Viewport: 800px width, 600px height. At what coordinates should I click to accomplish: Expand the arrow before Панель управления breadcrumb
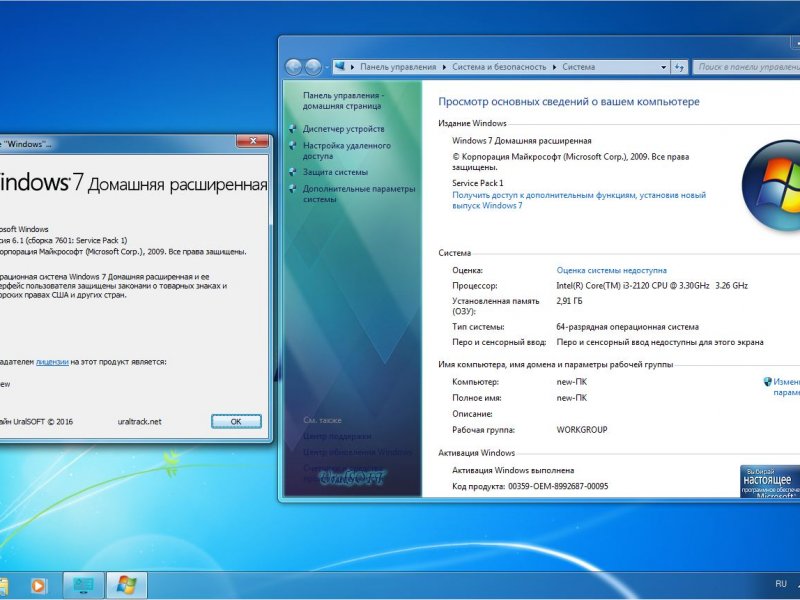(x=352, y=67)
